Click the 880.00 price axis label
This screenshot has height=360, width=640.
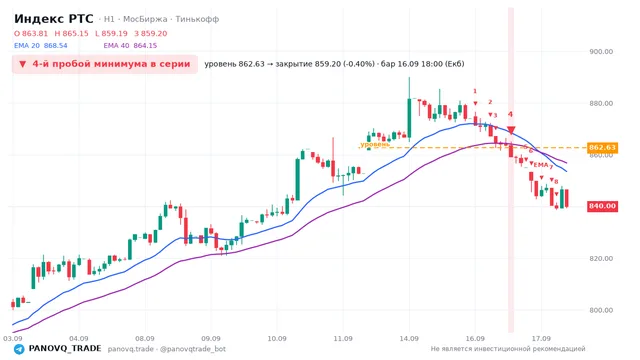601,103
